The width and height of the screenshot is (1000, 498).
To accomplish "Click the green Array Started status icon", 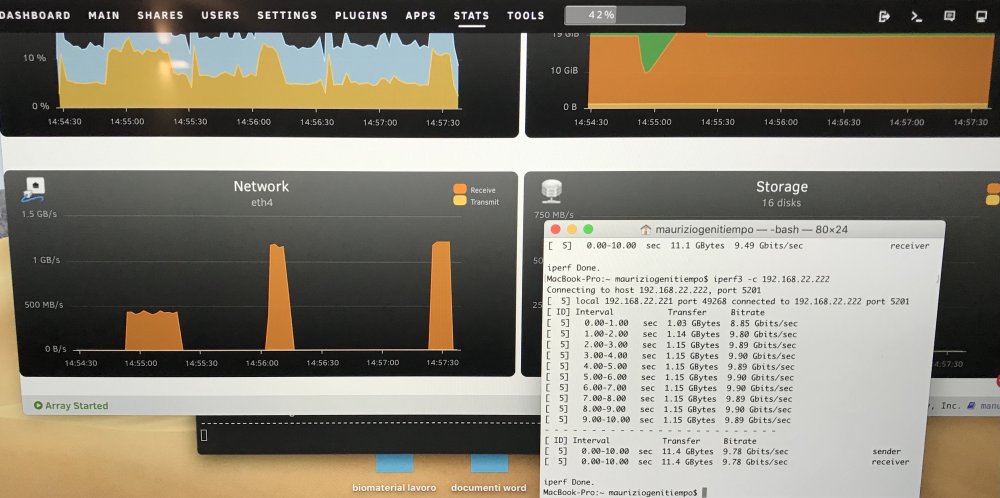I will pyautogui.click(x=38, y=406).
